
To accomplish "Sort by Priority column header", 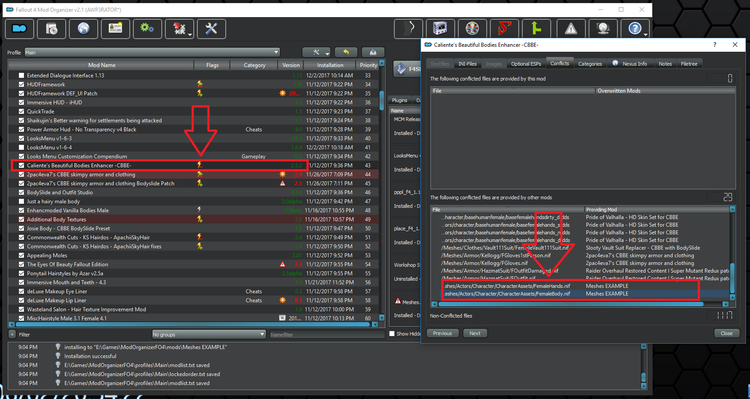I will [368, 65].
